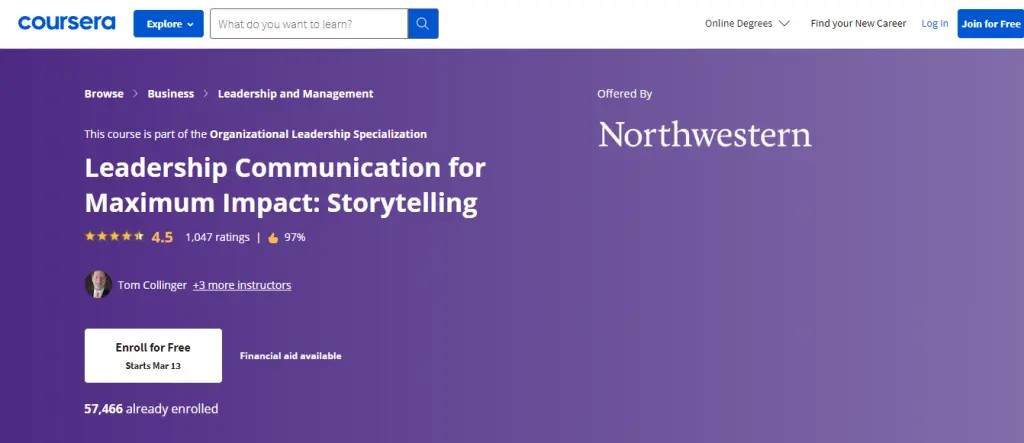Open Organizational Leadership Specialization link

coord(318,134)
